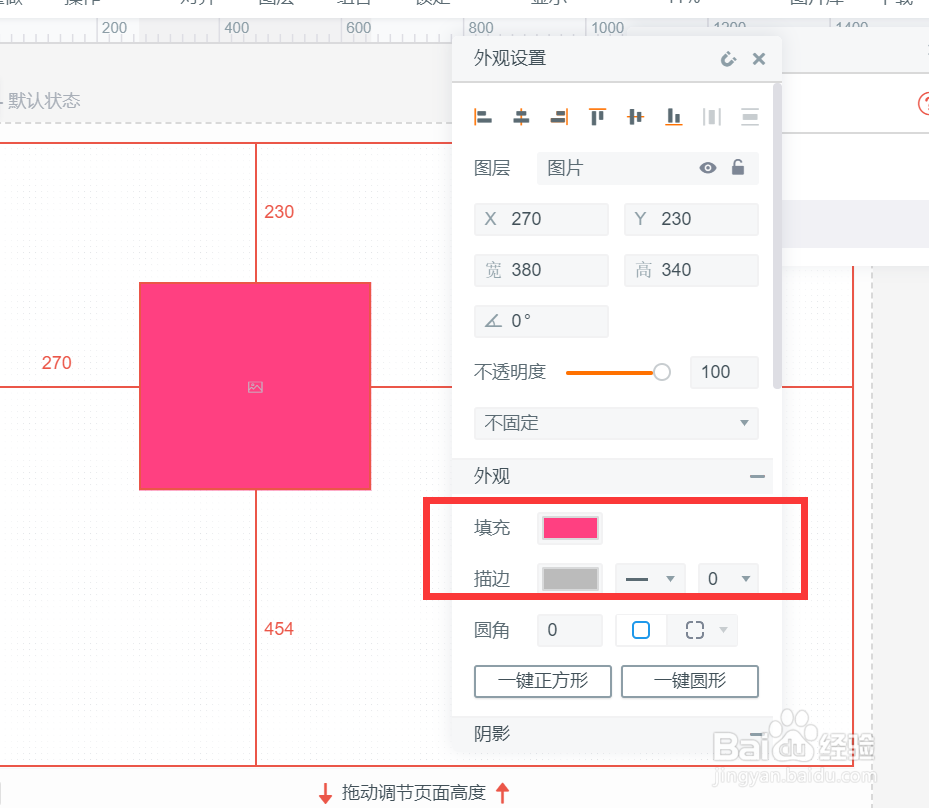Click the opacity value field 100

tap(725, 372)
